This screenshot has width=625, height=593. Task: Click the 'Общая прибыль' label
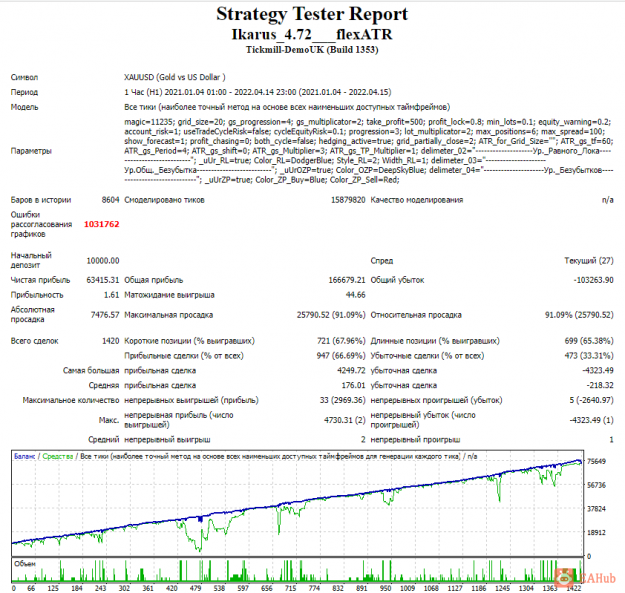153,280
